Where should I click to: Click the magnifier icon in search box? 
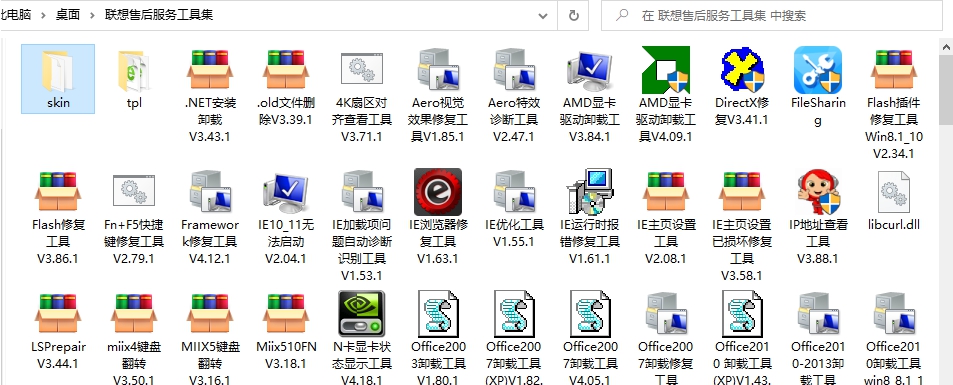point(622,16)
